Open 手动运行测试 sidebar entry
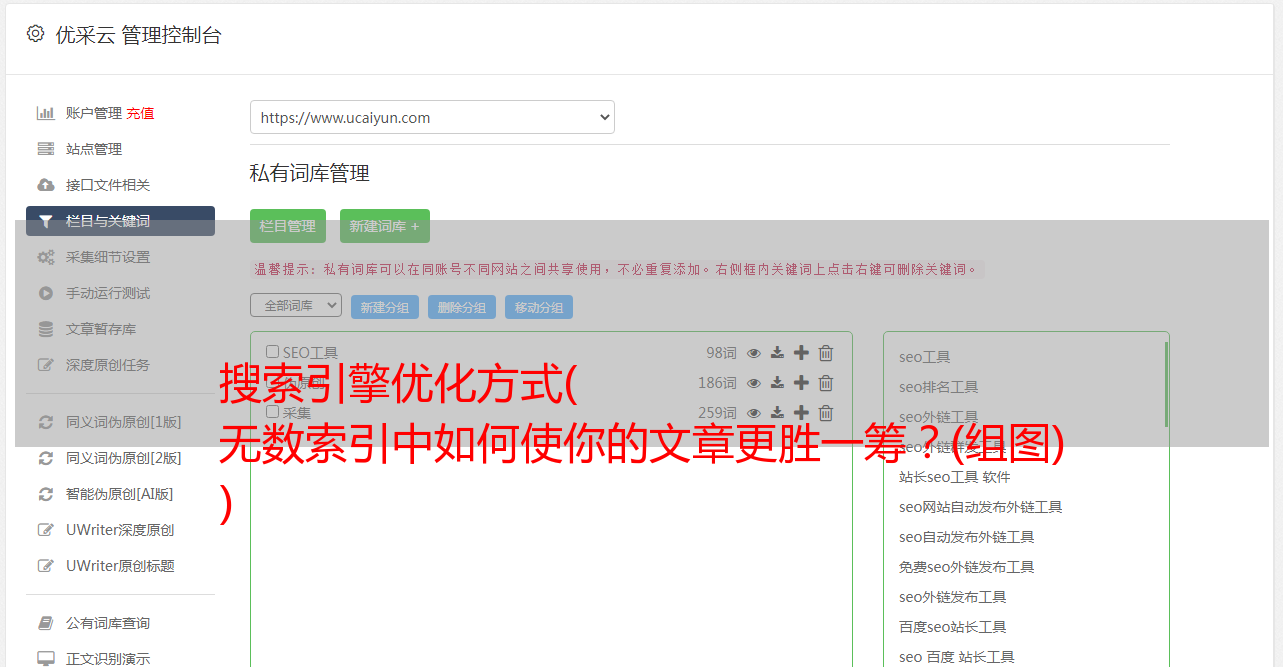Screen dimensions: 1283x667 pos(108,293)
